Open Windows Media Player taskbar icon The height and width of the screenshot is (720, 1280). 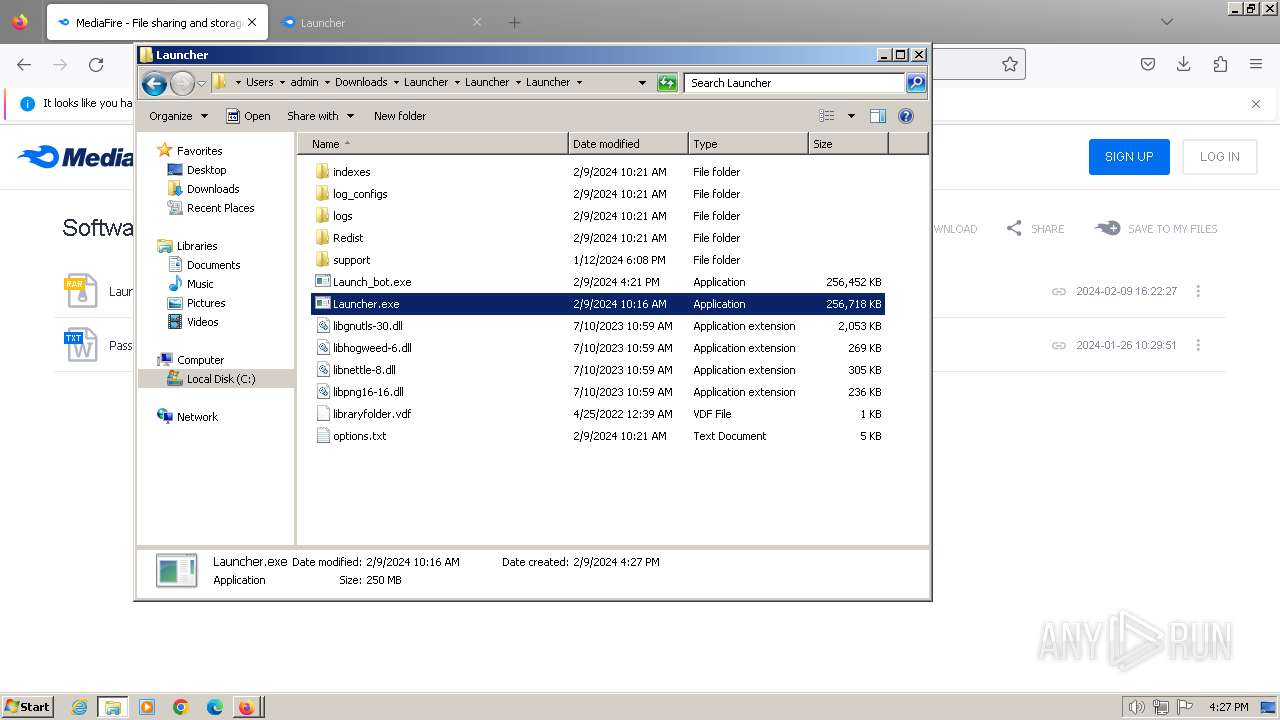147,707
